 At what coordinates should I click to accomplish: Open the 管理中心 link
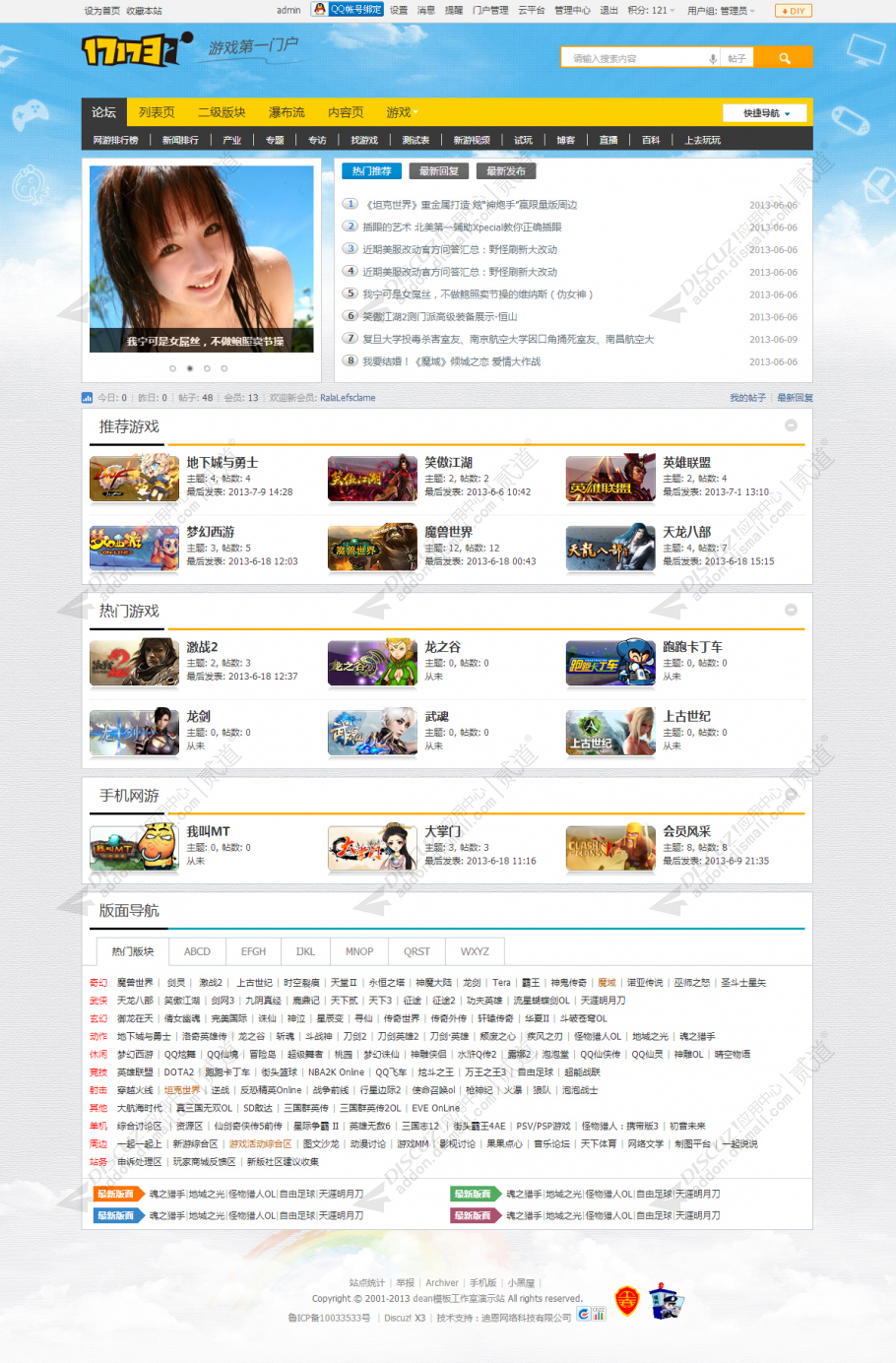coord(572,11)
